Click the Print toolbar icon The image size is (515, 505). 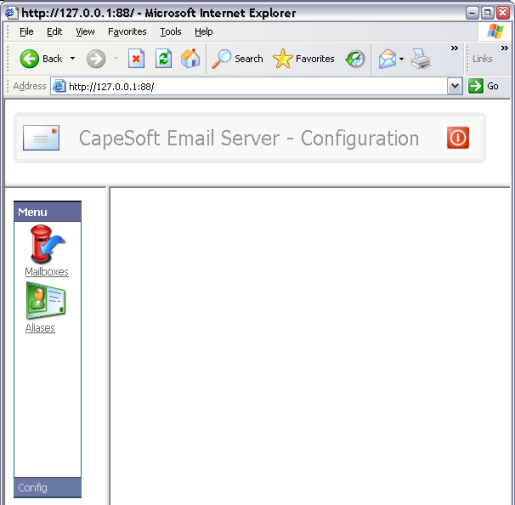pos(420,59)
